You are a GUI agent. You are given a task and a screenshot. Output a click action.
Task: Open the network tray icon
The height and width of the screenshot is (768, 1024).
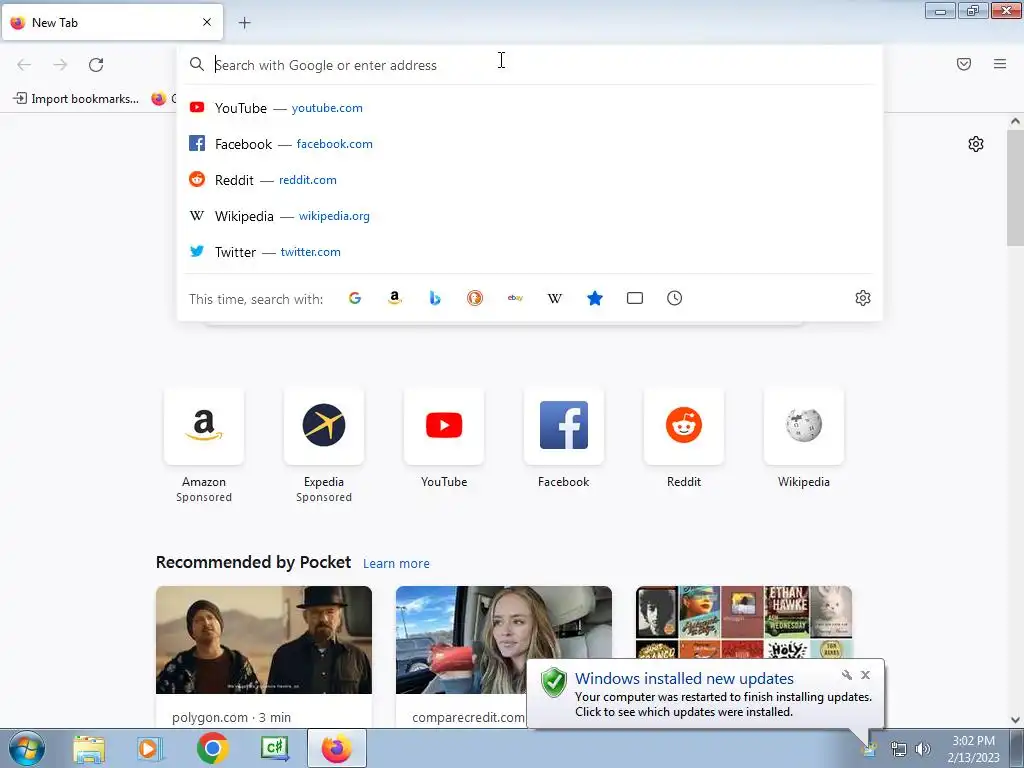click(x=899, y=749)
